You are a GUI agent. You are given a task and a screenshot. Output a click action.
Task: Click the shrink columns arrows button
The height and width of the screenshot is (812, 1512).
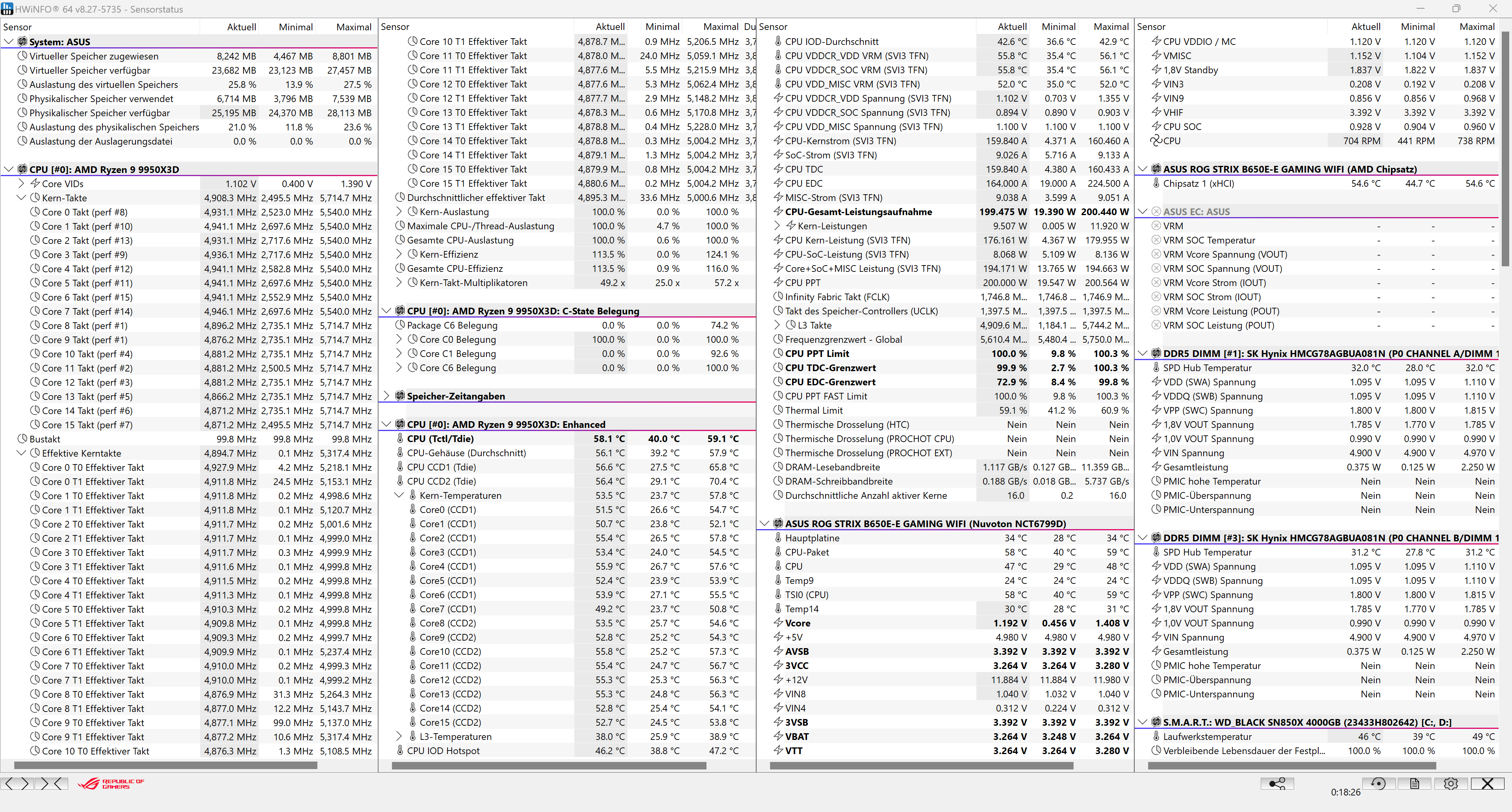(51, 783)
